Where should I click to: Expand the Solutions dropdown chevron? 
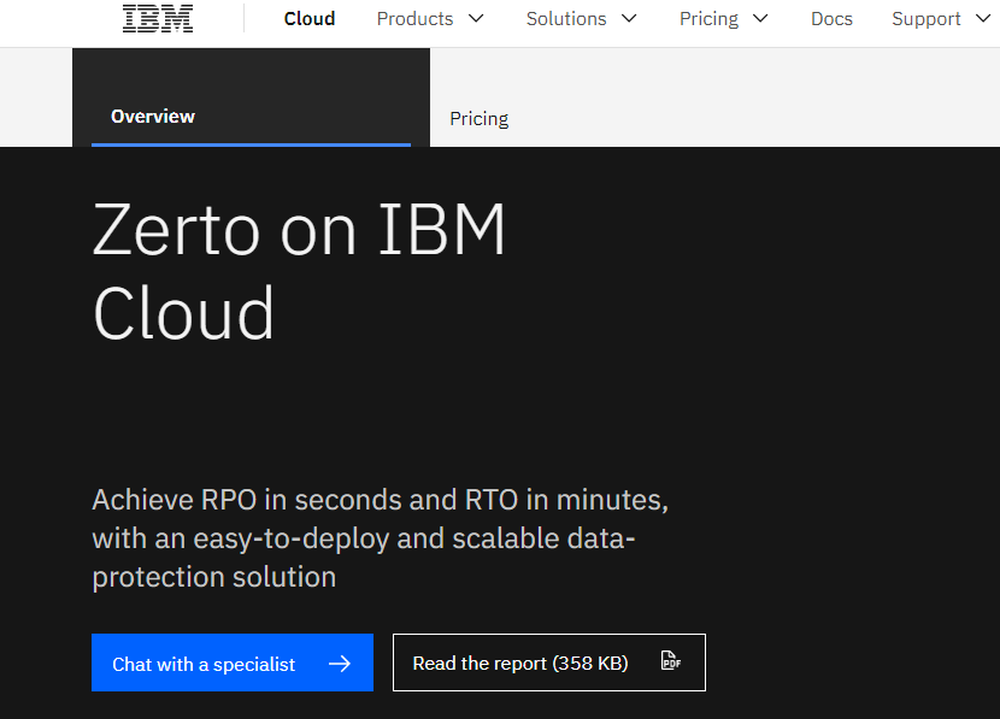point(629,19)
